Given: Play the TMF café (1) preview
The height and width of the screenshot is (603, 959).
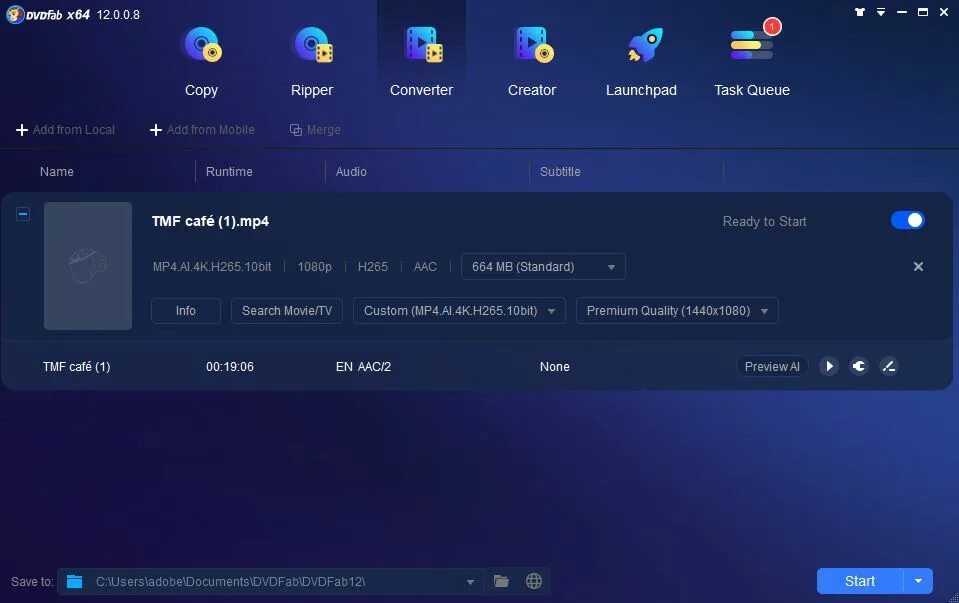Looking at the screenshot, I should click(x=829, y=366).
